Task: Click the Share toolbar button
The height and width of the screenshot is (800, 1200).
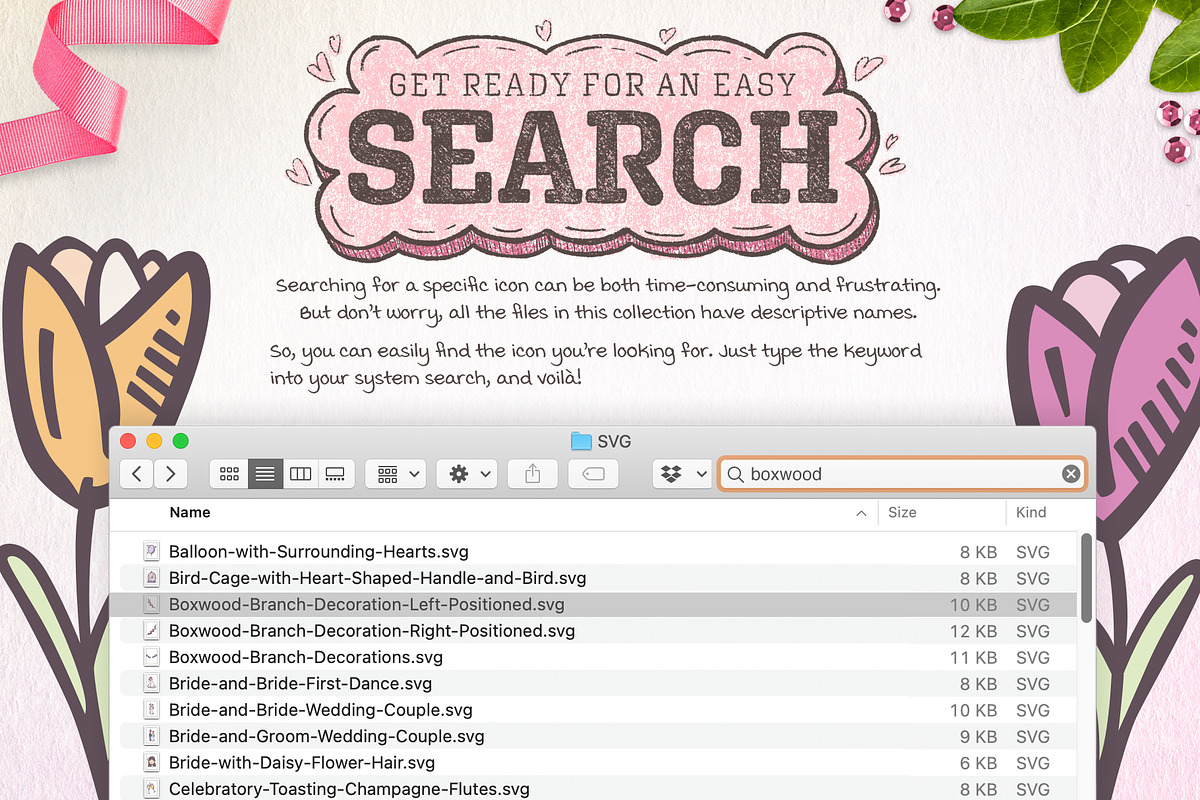Action: point(532,474)
